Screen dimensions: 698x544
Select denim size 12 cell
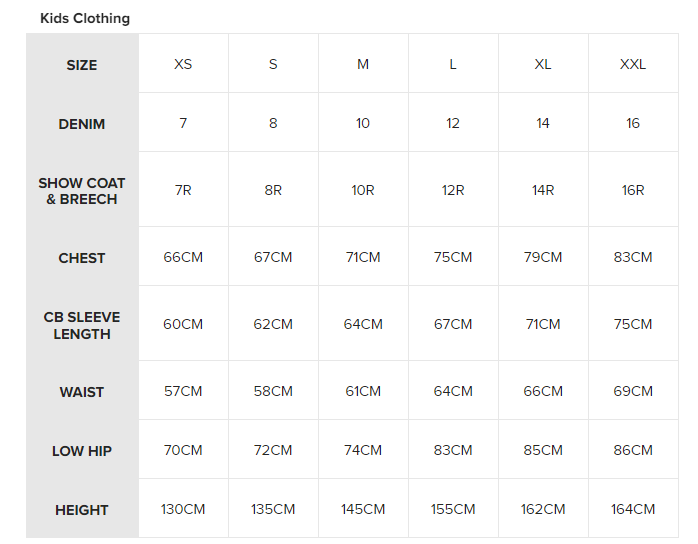(453, 123)
